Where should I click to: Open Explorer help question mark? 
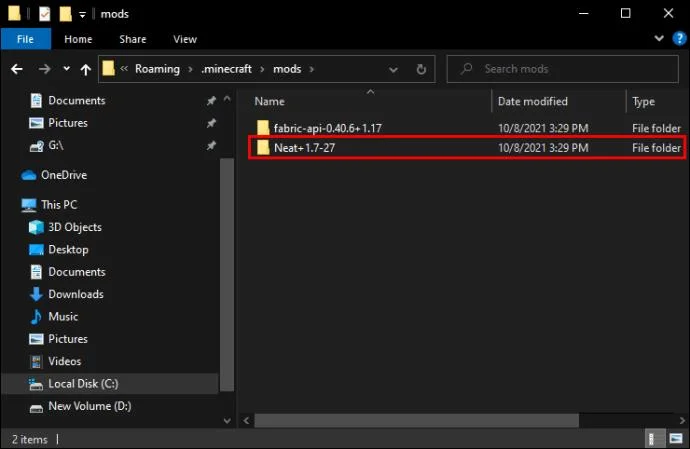tap(679, 39)
